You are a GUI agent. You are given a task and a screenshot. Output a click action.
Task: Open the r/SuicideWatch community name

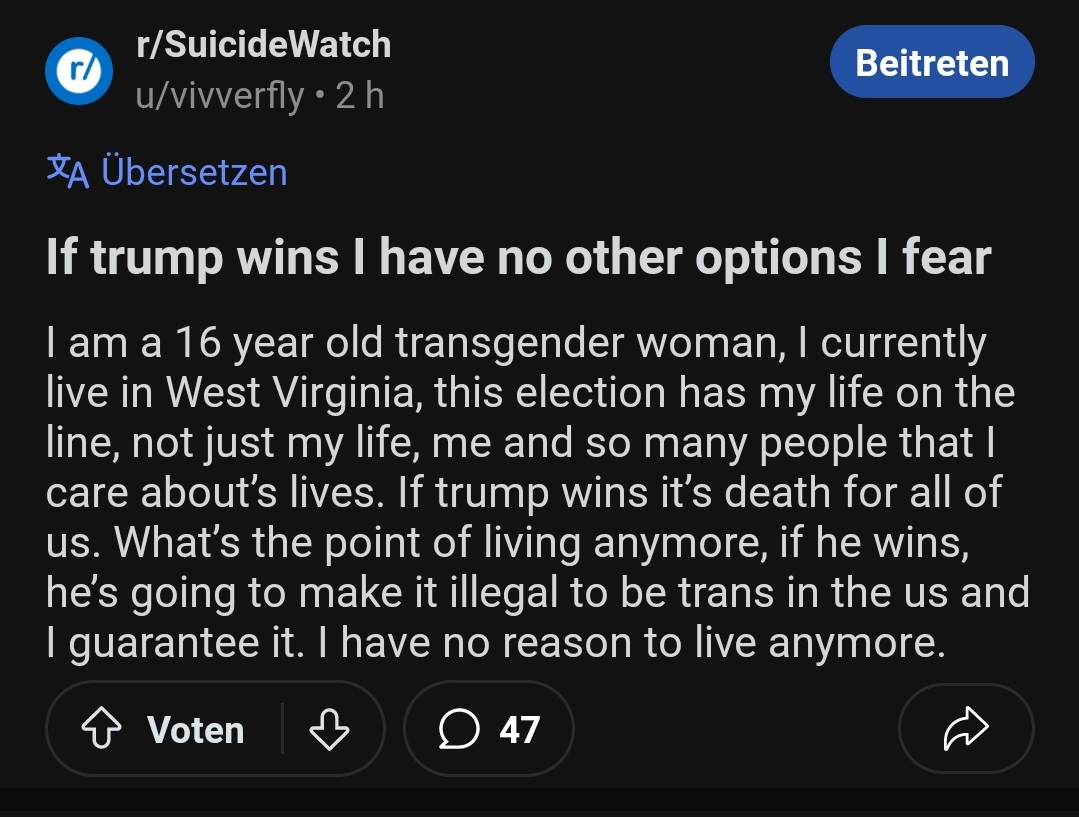[x=263, y=44]
